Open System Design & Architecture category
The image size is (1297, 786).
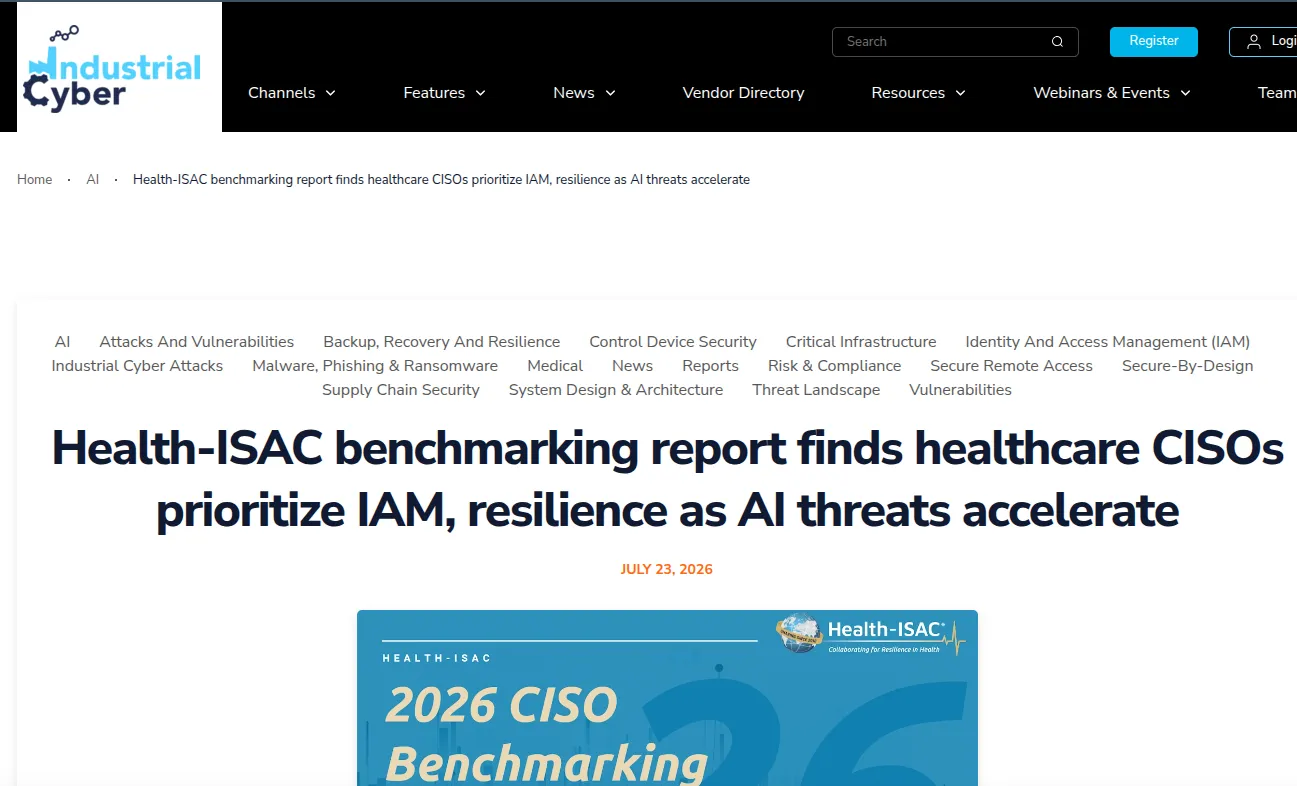click(x=616, y=390)
